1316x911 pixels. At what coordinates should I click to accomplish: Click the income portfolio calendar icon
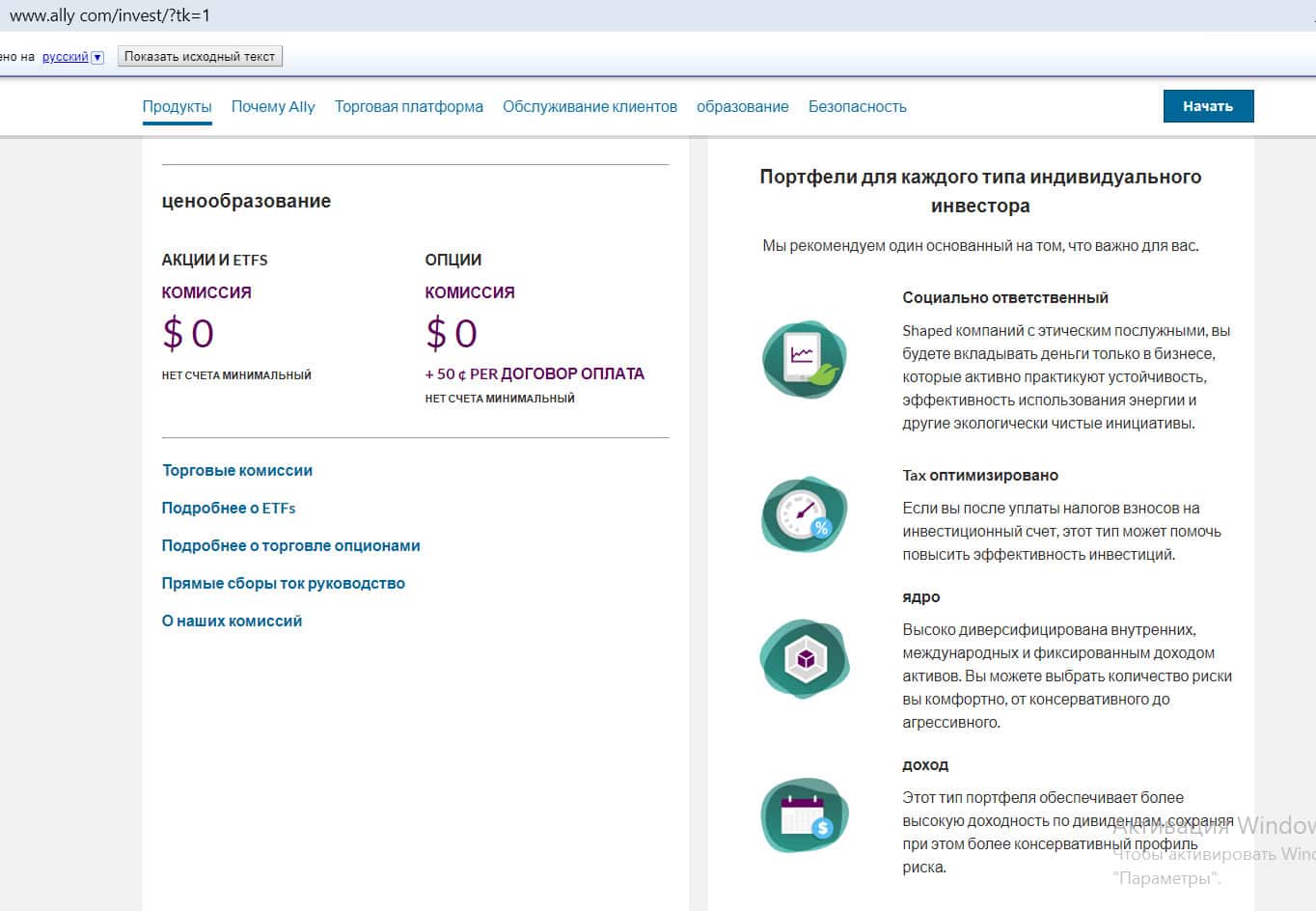point(804,815)
